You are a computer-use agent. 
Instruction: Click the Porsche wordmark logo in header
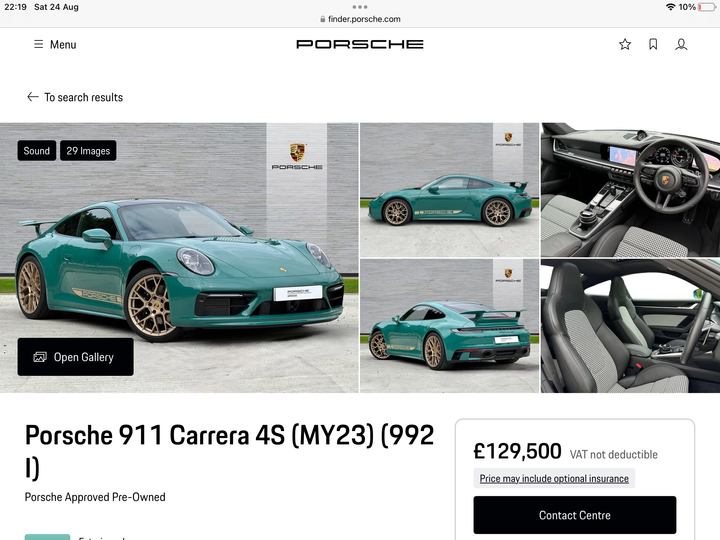pos(360,44)
